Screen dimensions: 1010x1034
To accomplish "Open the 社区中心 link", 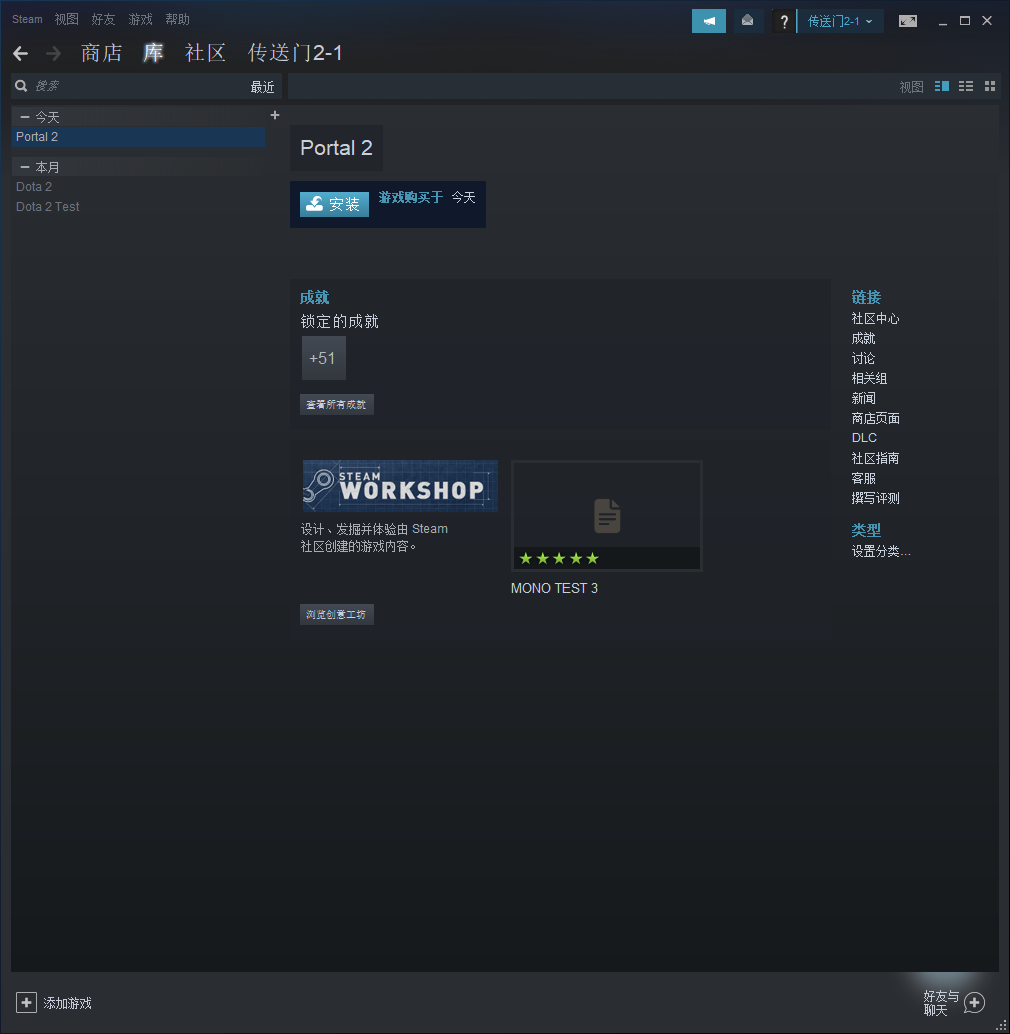I will [x=876, y=319].
